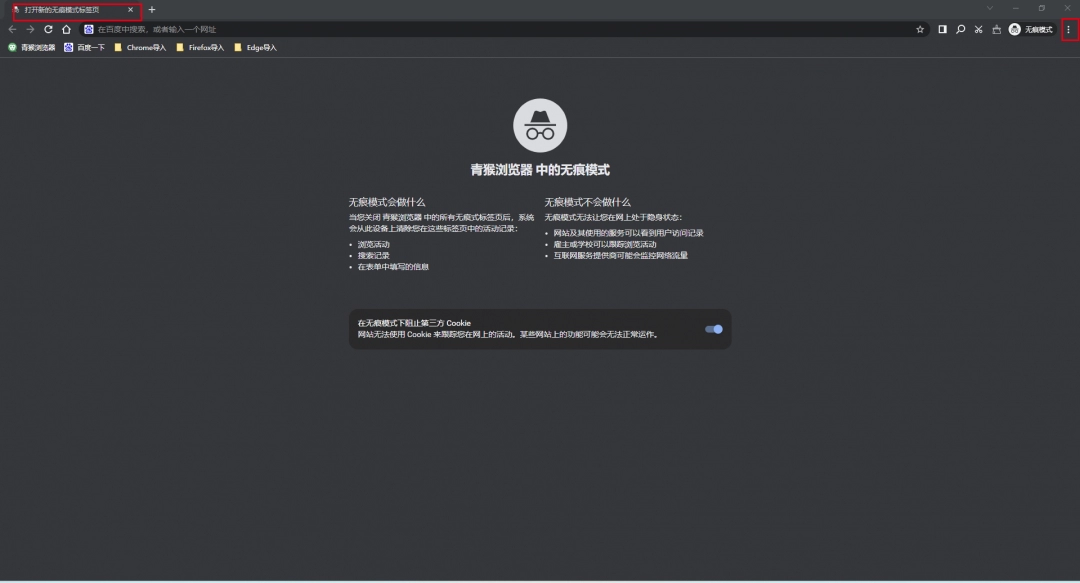Click 互联网服务提供商可能会监控网络流量 item
The width and height of the screenshot is (1080, 583).
(621, 256)
